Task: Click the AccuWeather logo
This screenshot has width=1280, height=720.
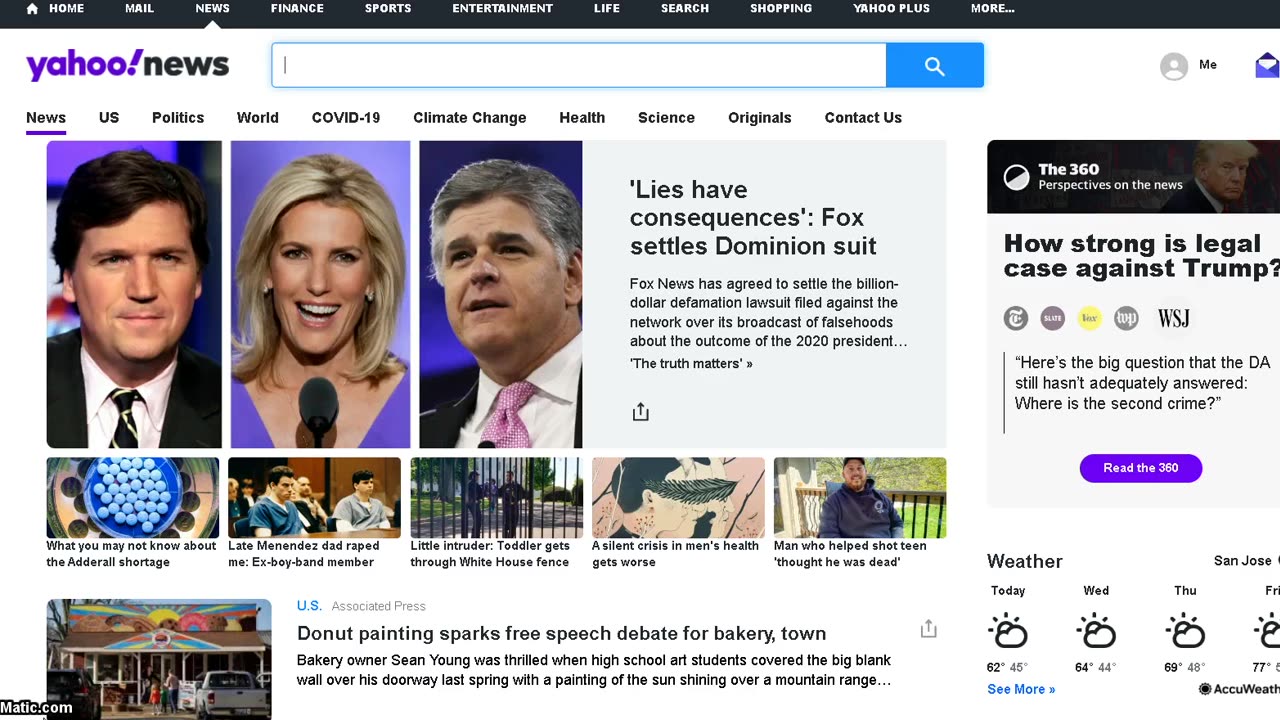Action: (x=1239, y=689)
